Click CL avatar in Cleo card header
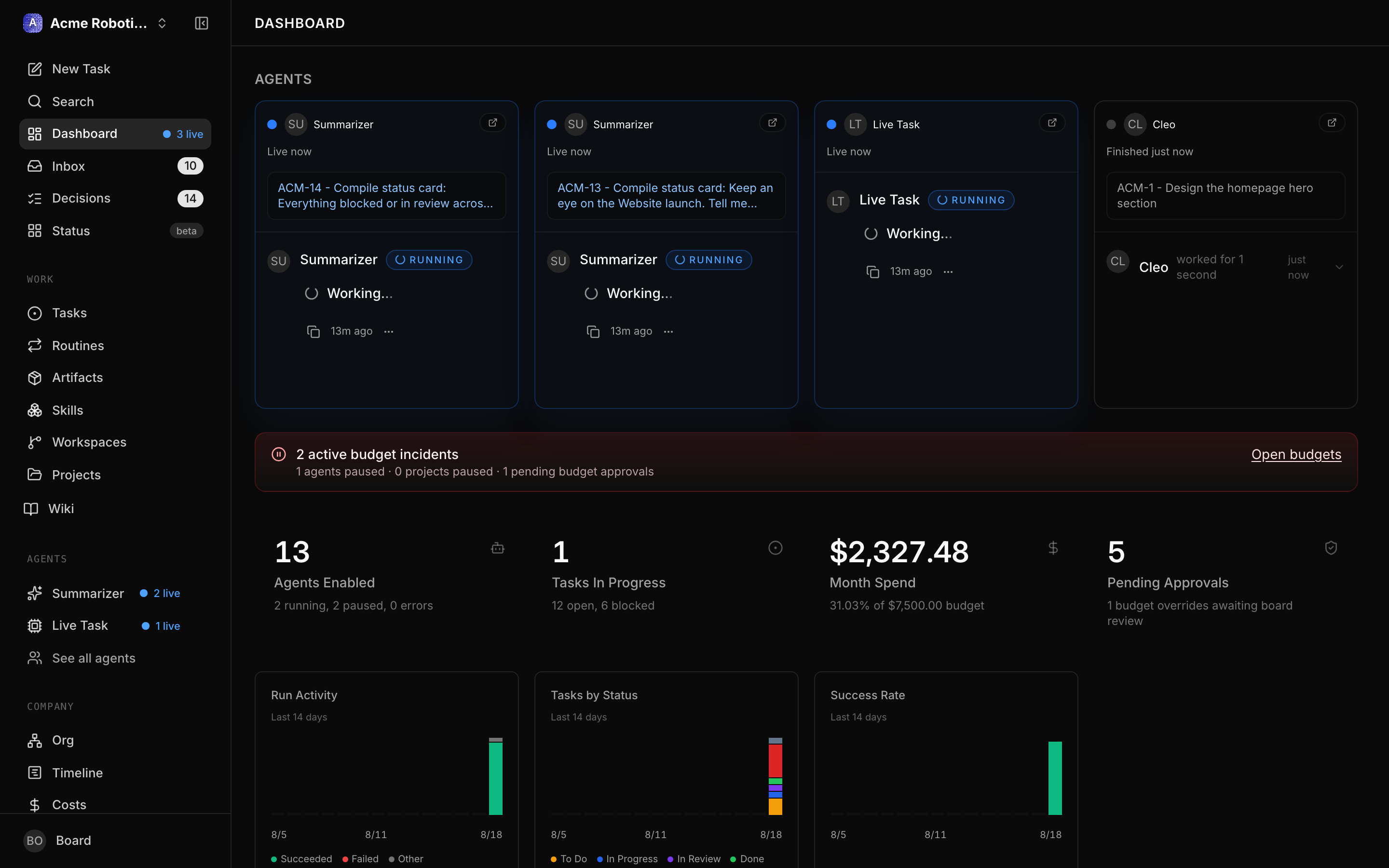 click(1135, 124)
